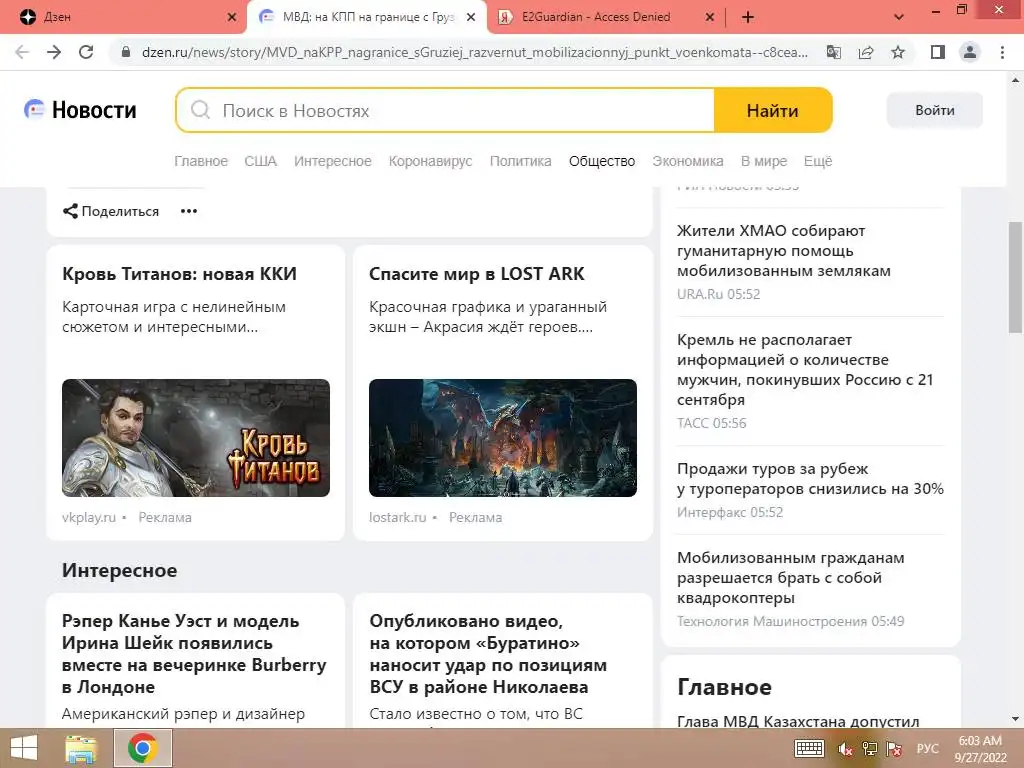Open the В мире category
1024x768 pixels.
click(763, 161)
